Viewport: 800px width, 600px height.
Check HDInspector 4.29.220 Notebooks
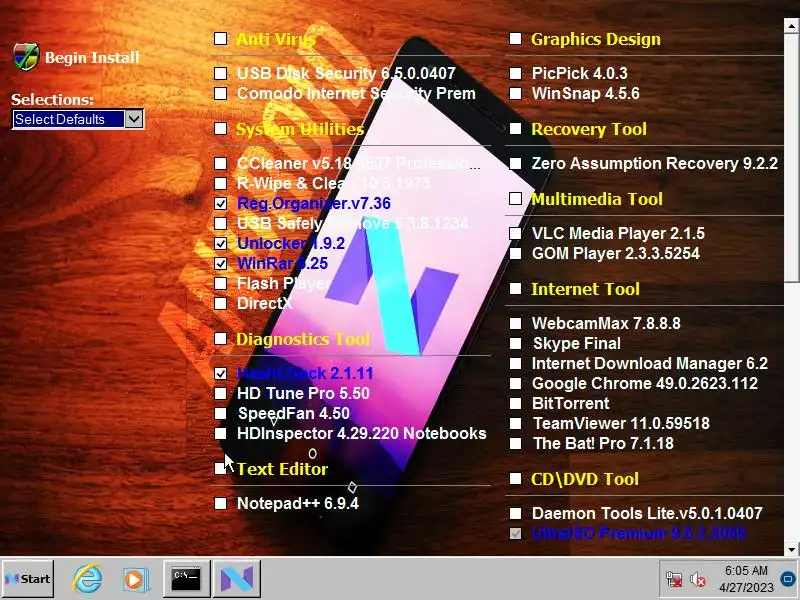pos(220,433)
